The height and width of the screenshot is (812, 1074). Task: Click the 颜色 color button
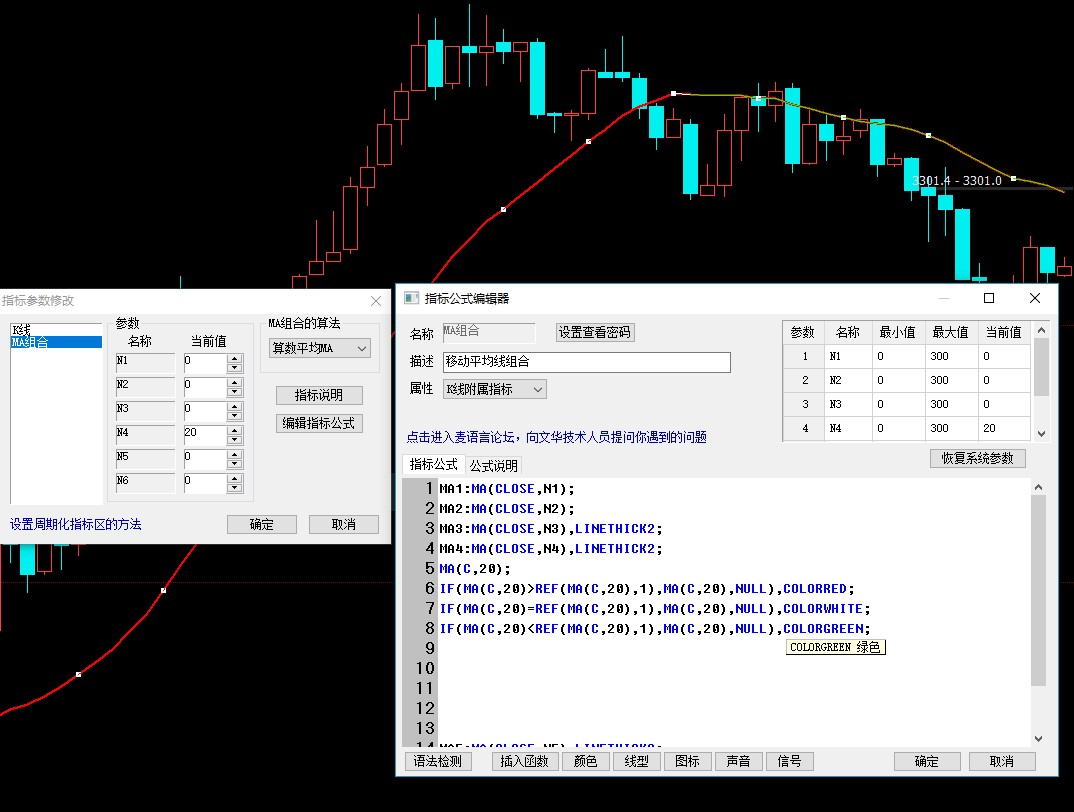[585, 761]
